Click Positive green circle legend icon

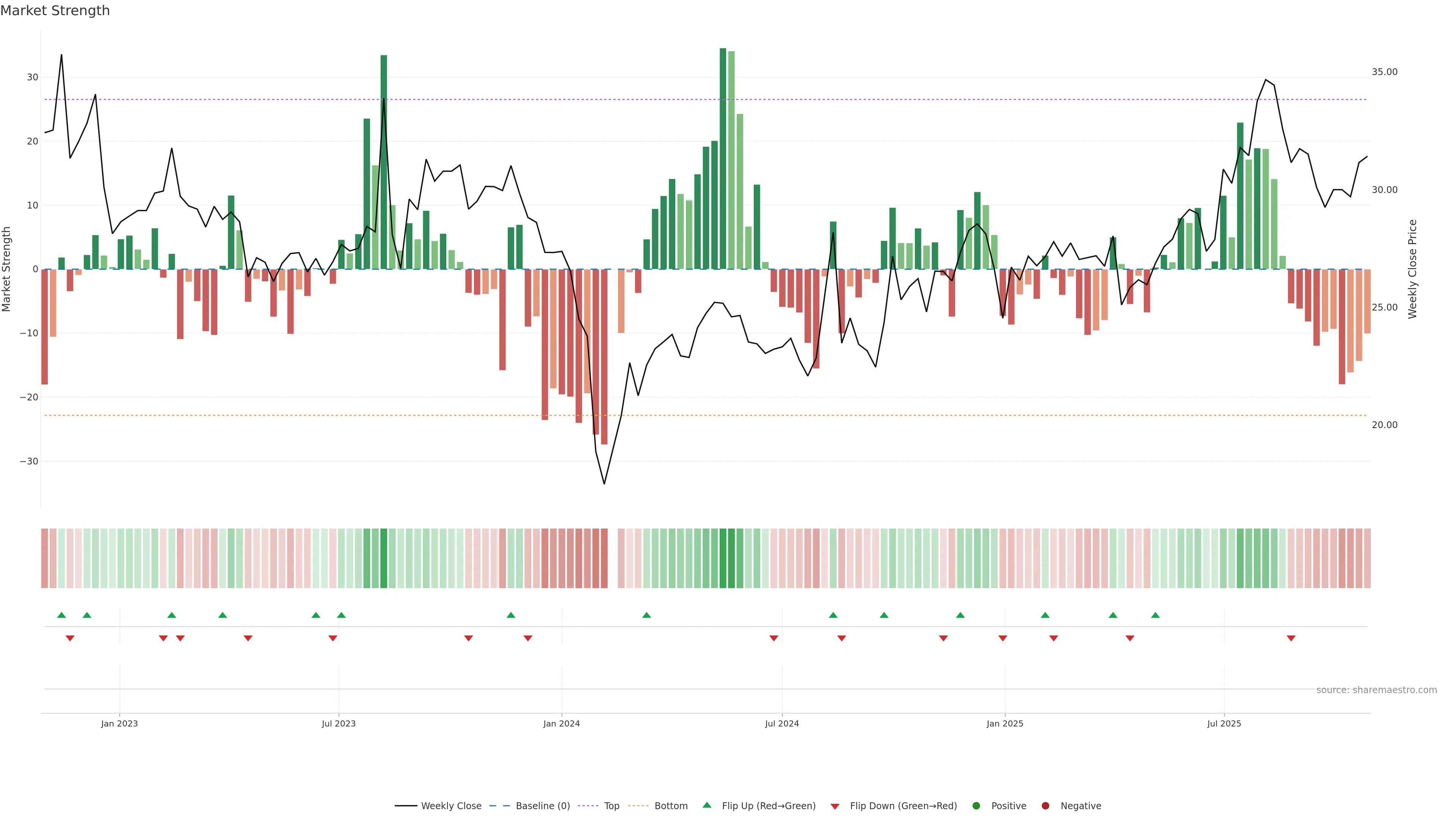coord(976,805)
